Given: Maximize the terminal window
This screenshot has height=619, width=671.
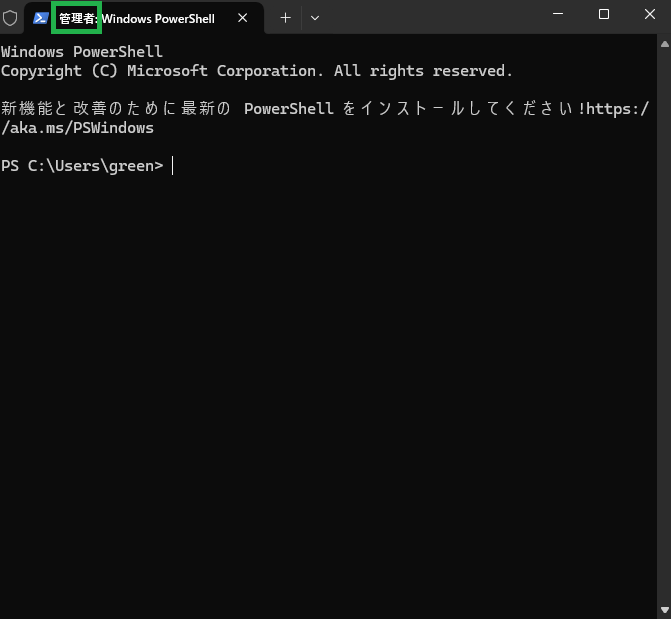Looking at the screenshot, I should (604, 14).
